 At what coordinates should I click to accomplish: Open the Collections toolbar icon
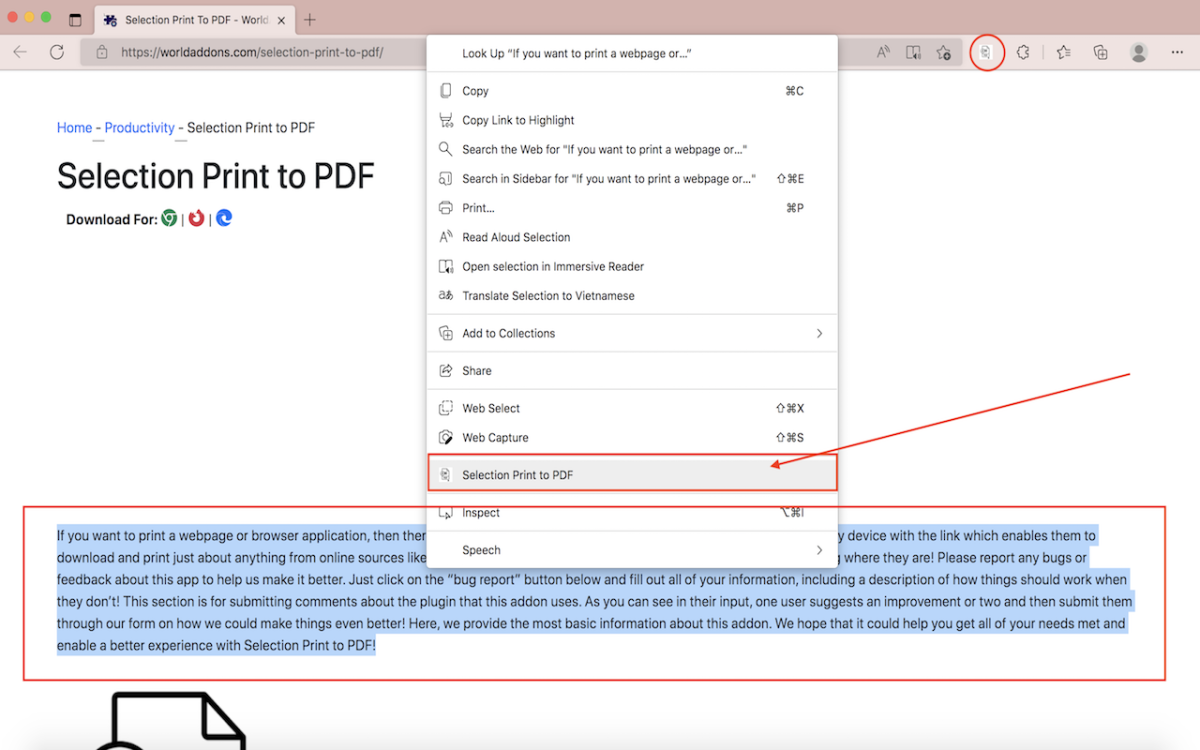[1100, 52]
